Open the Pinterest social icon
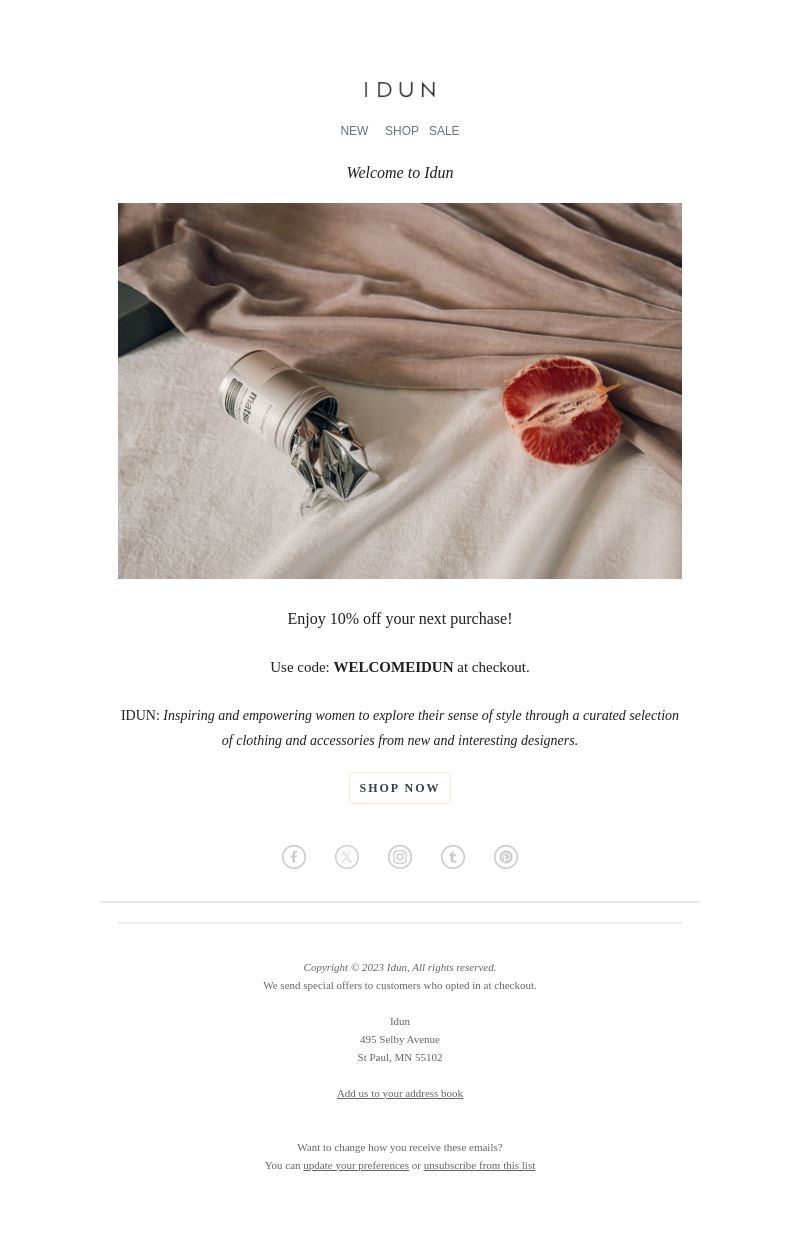Screen dimensions: 800x1238 (x=506, y=857)
